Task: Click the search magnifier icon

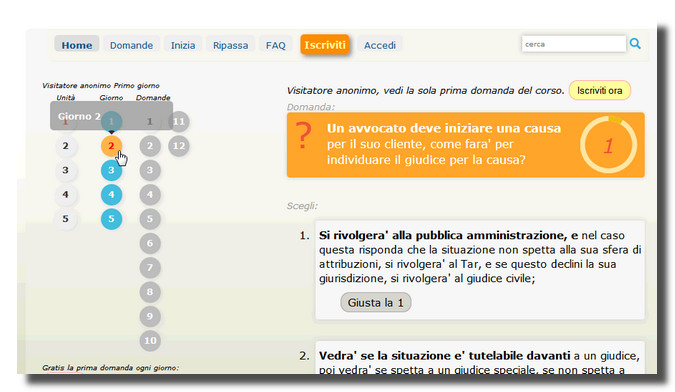Action: [635, 43]
